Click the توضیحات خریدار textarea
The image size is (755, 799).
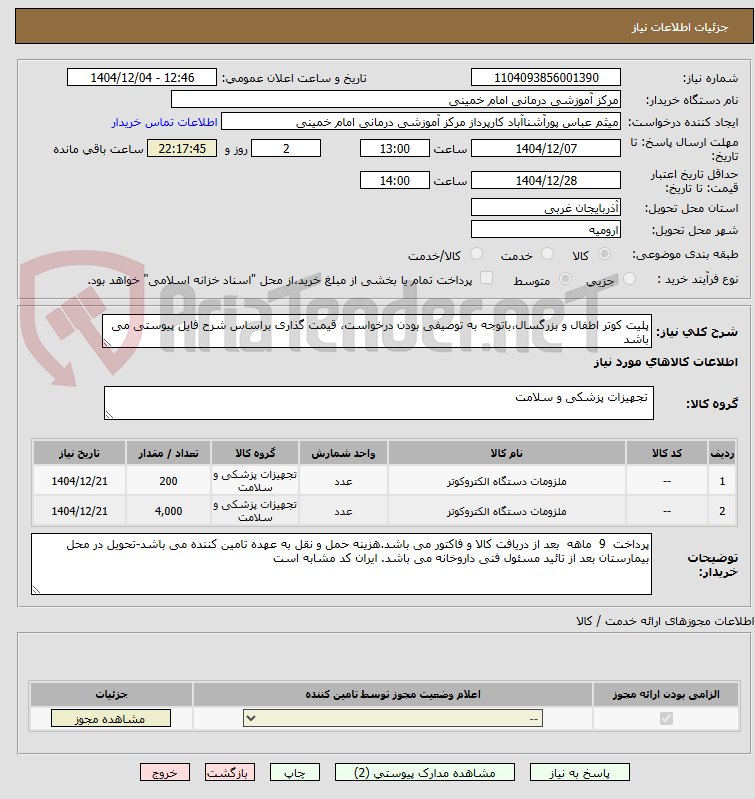click(341, 564)
